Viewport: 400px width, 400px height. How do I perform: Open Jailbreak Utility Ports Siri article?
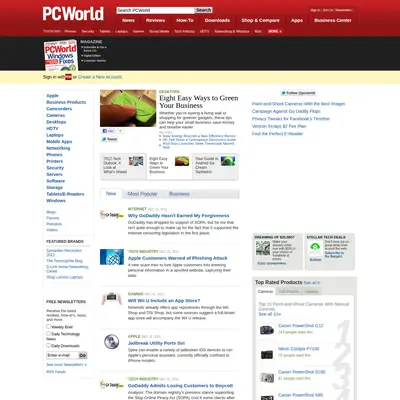156,343
